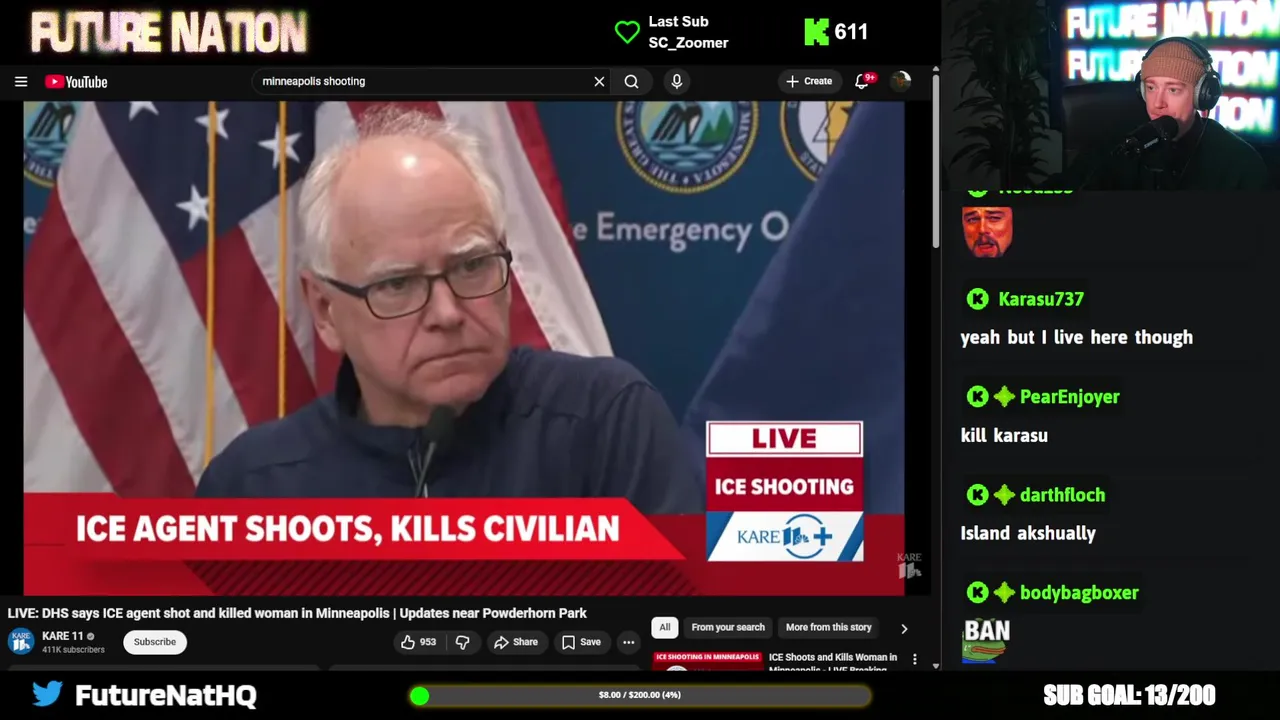Click the Kick logo beside 611
The height and width of the screenshot is (720, 1280).
(817, 32)
